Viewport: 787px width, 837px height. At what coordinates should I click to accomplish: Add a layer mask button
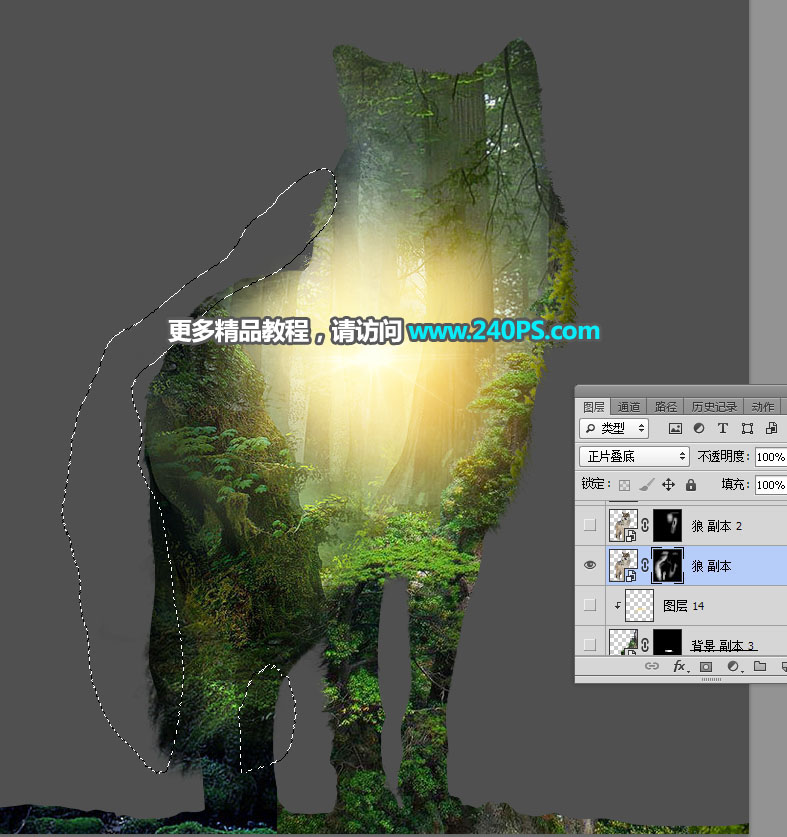tap(706, 666)
